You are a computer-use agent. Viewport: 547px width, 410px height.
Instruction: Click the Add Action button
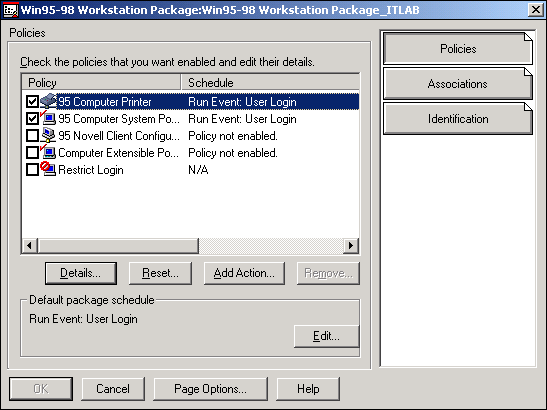(244, 273)
